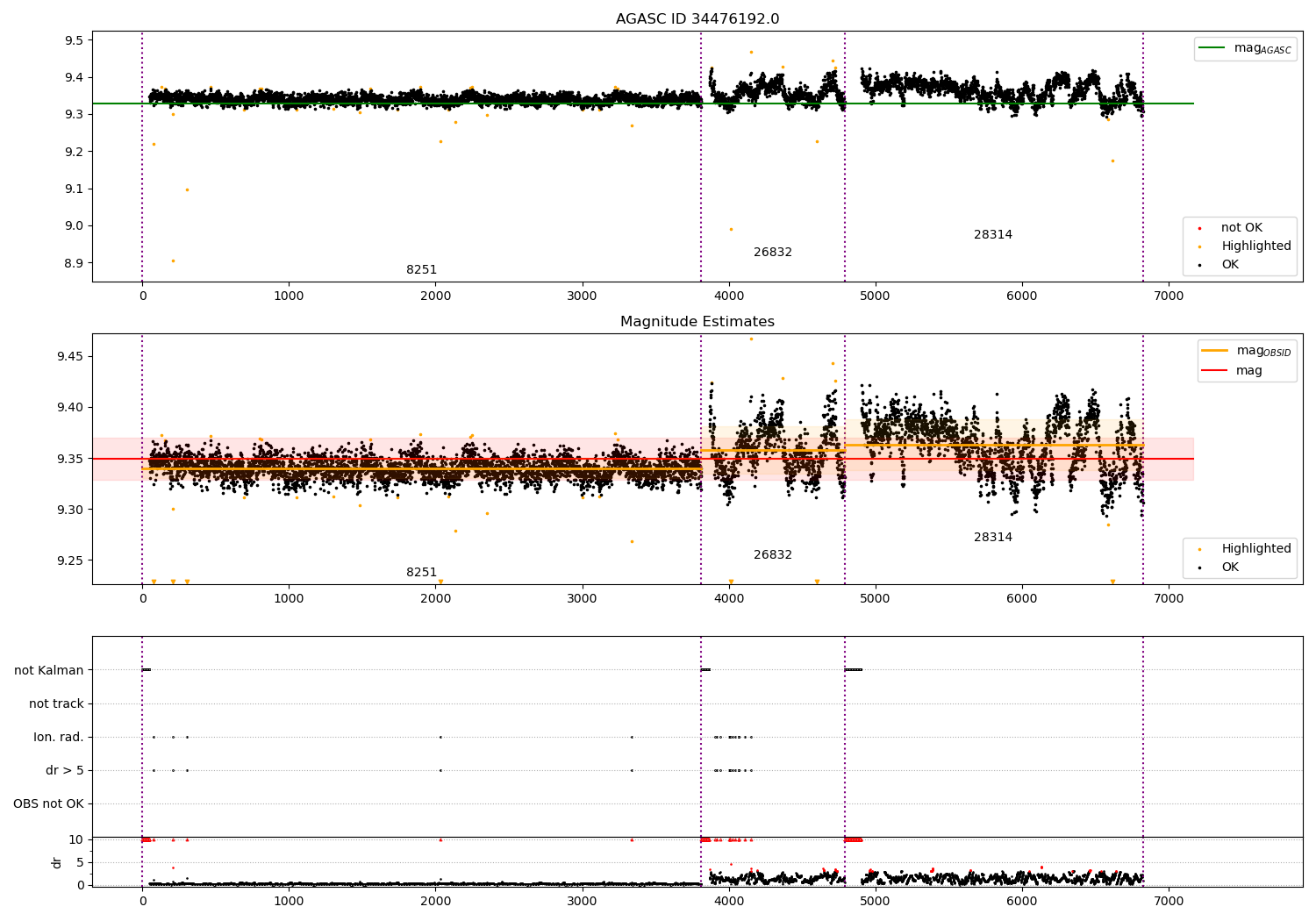Click obsid label '28314' in the top panel
The image size is (1316, 921).
tap(993, 235)
